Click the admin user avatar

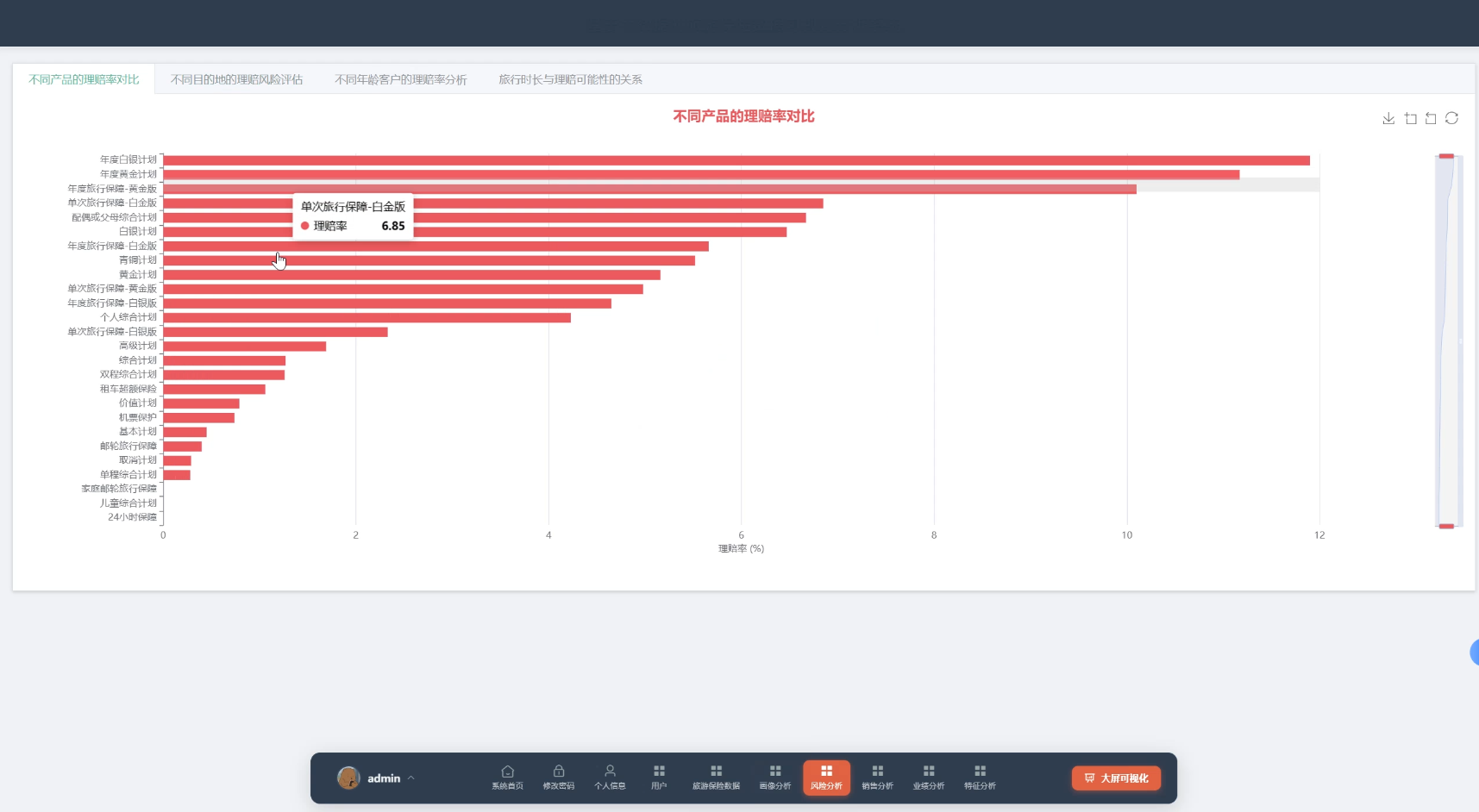click(x=348, y=778)
